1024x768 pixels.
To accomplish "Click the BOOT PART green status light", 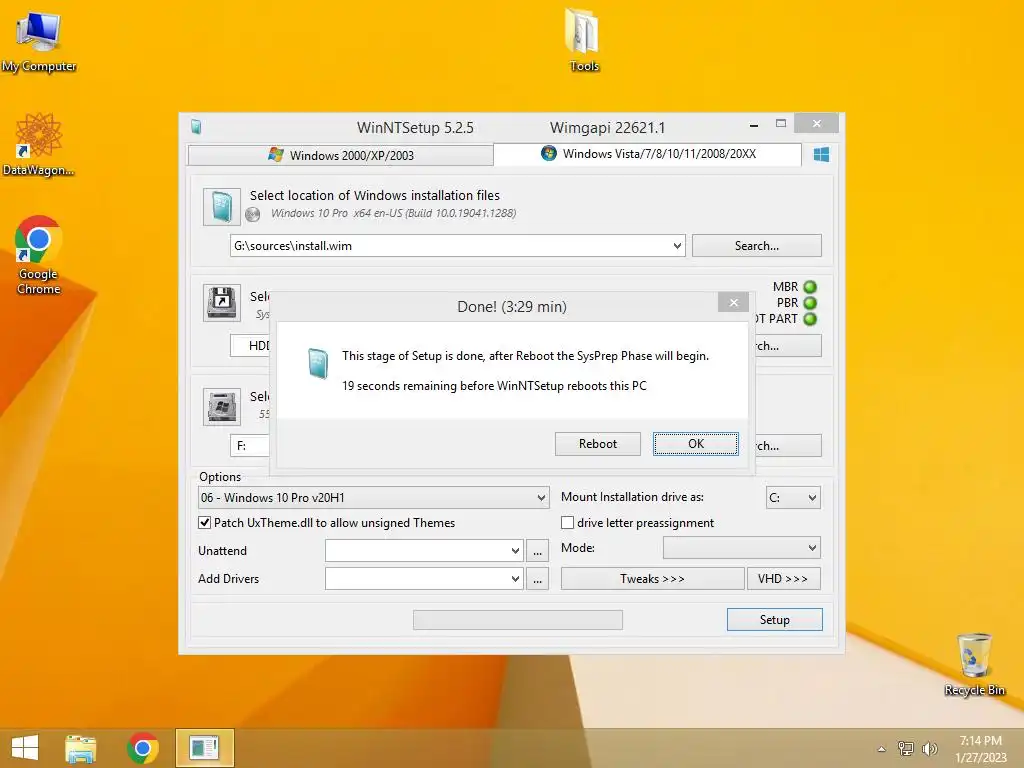I will pos(810,319).
